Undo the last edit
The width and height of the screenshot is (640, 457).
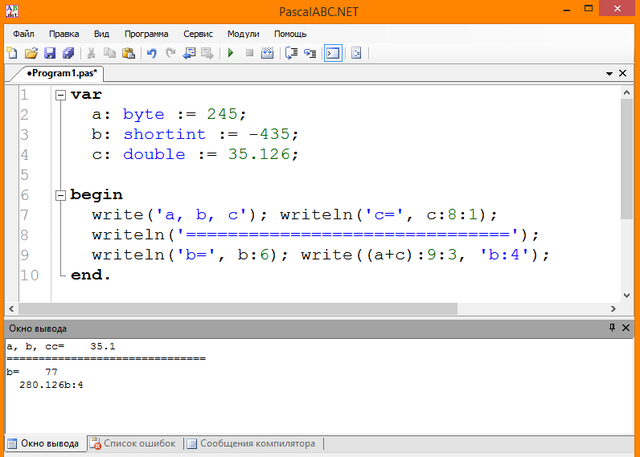coord(152,53)
